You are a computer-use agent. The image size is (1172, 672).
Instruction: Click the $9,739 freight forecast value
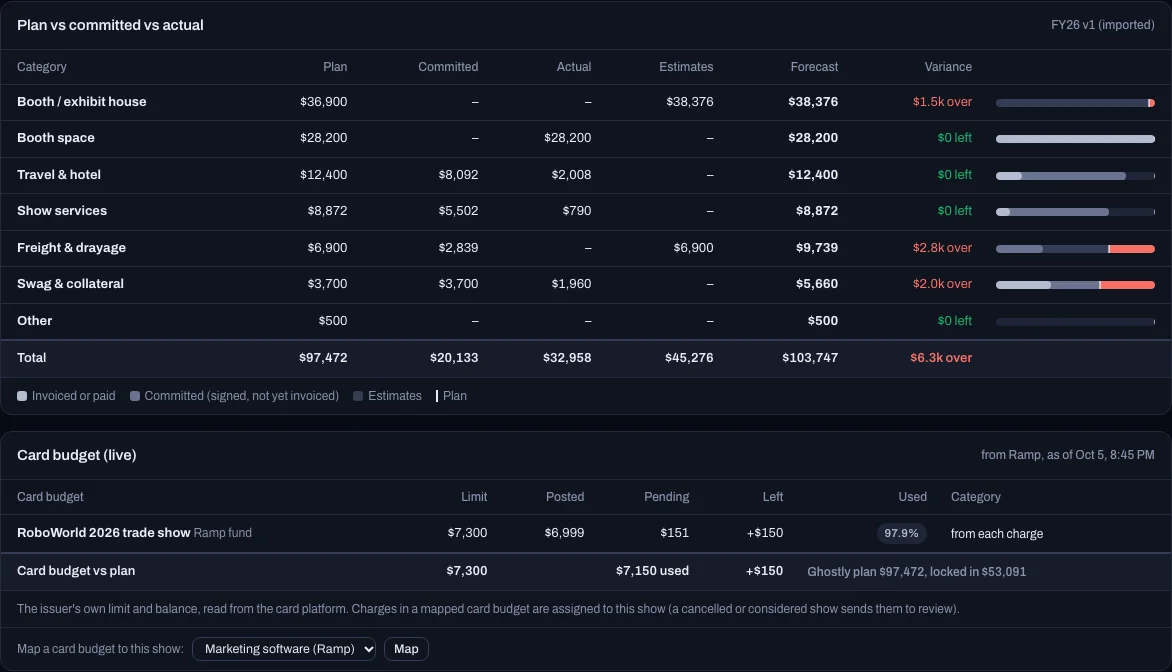pos(816,247)
